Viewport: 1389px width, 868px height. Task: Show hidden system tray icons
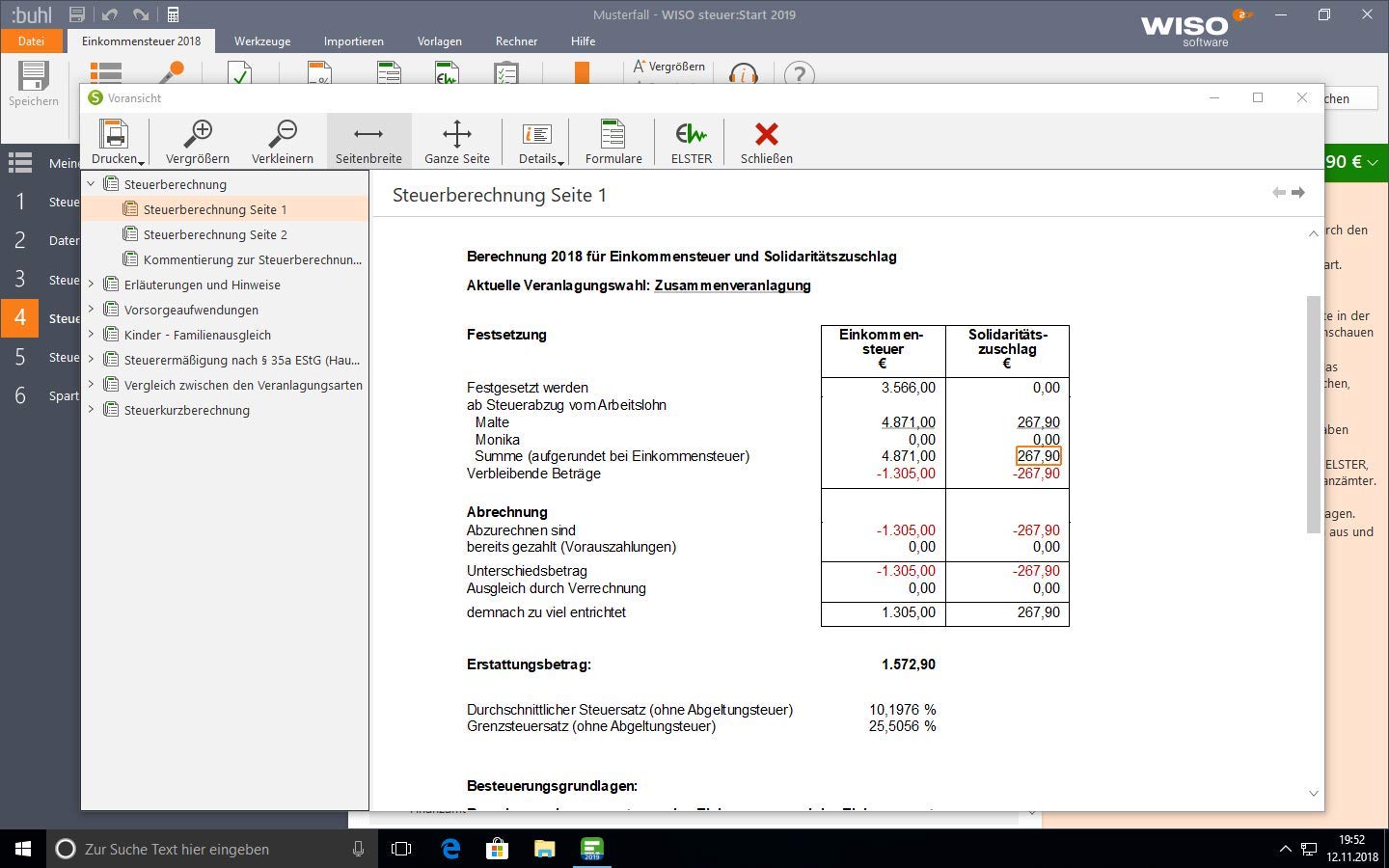click(x=1285, y=849)
